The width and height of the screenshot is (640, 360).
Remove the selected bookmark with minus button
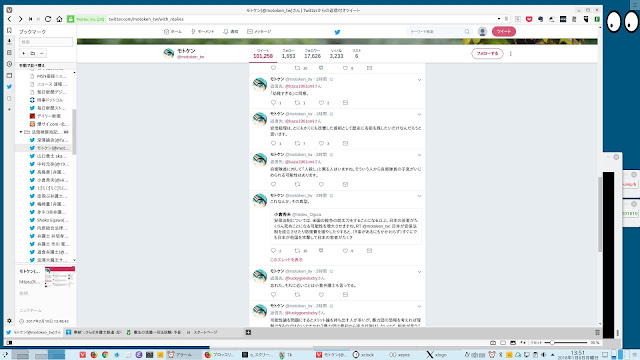point(42,53)
